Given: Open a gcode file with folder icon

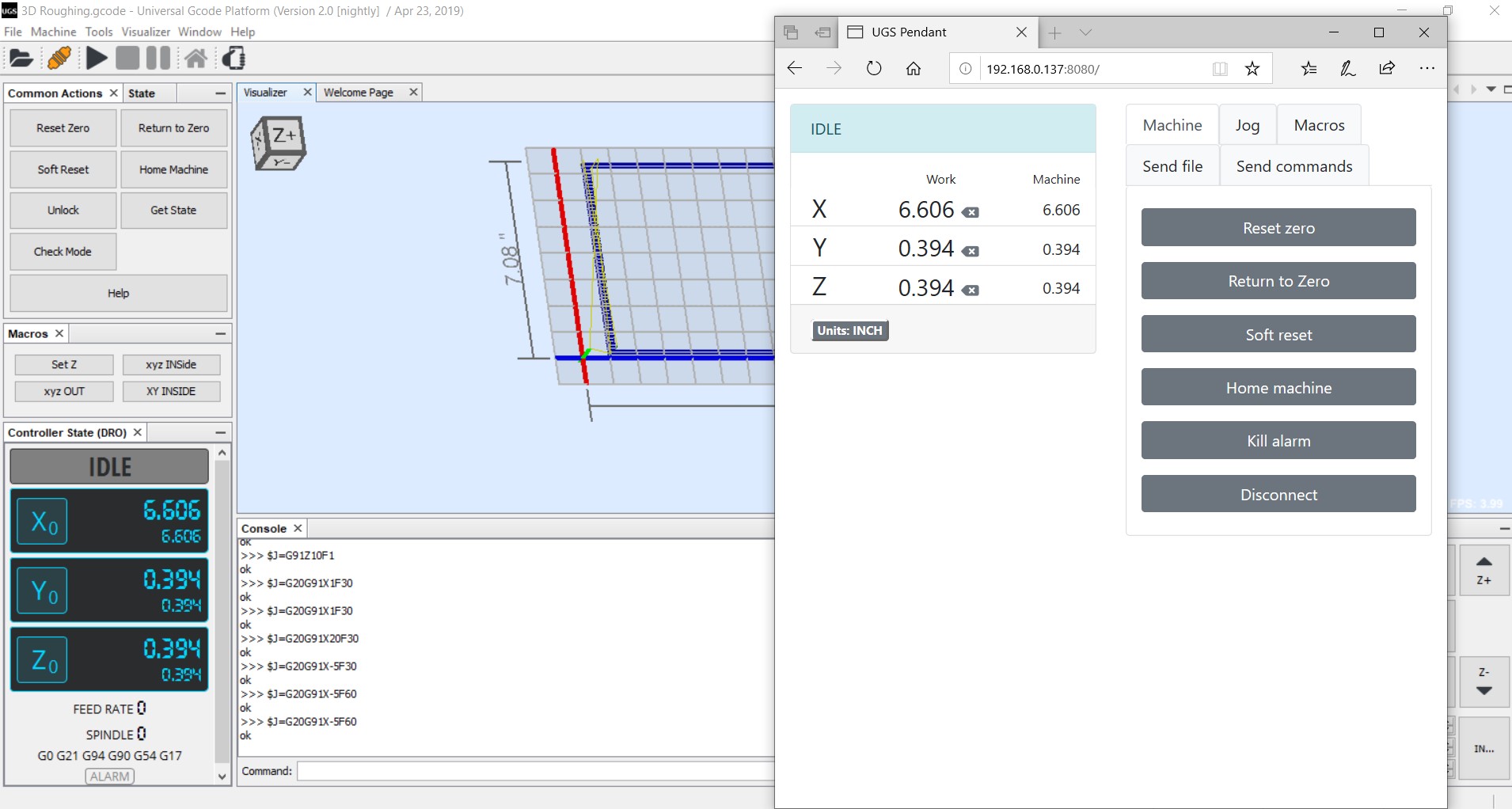Looking at the screenshot, I should tap(21, 58).
